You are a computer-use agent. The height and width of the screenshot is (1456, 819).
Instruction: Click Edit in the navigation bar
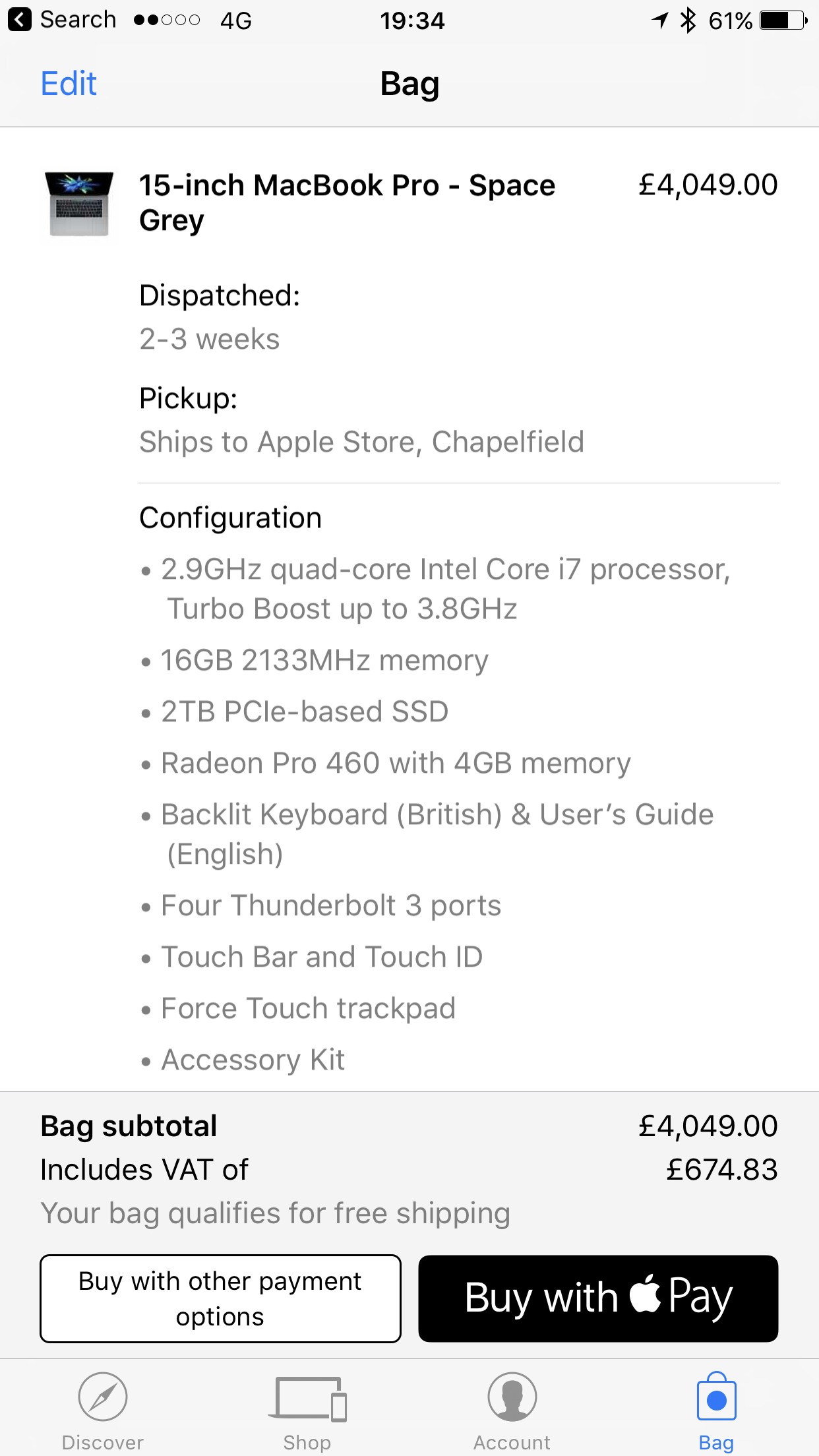point(69,84)
